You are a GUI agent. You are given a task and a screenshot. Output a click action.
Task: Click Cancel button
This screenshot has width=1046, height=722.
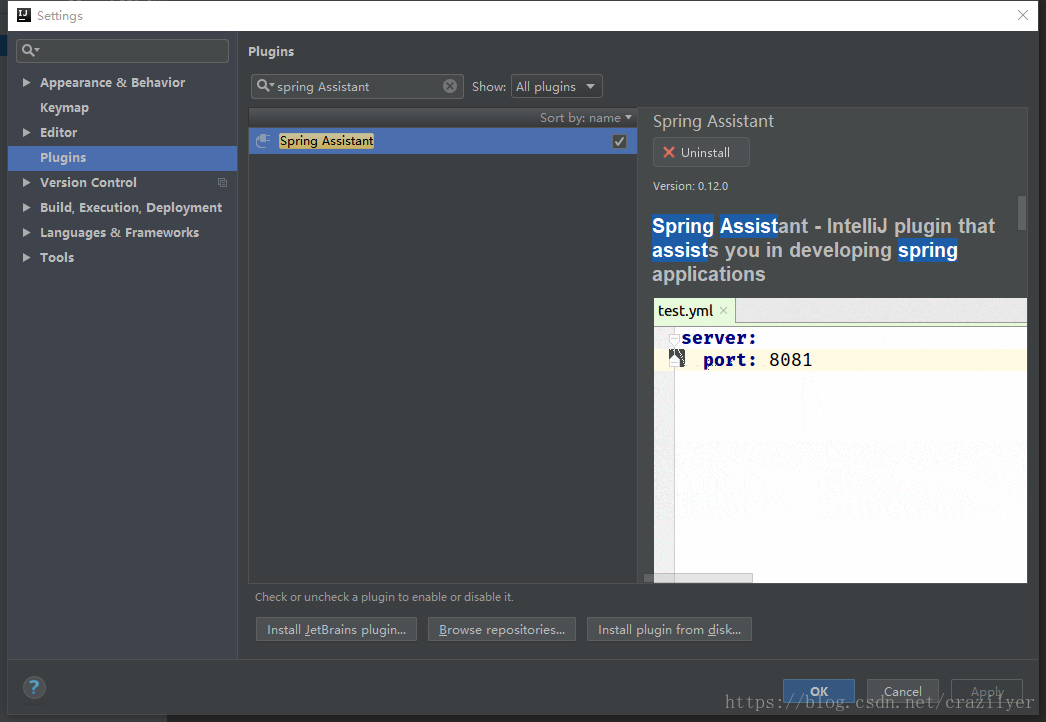click(x=903, y=691)
